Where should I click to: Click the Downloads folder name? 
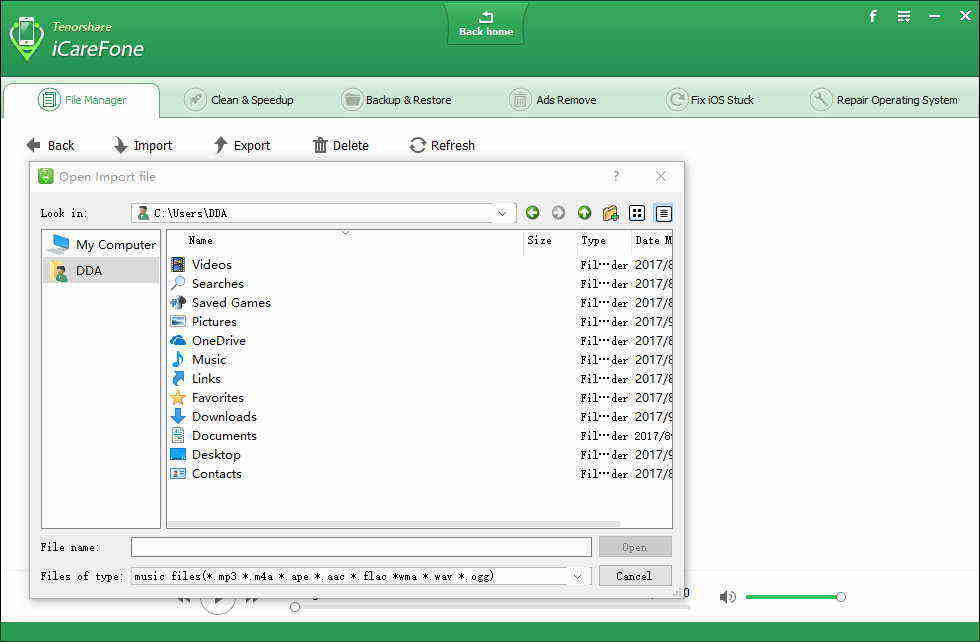(224, 416)
